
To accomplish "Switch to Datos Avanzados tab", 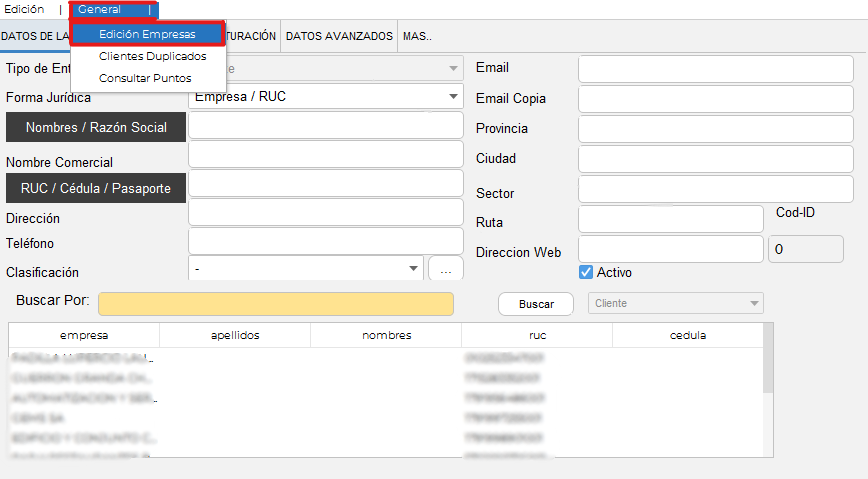I will [x=339, y=35].
